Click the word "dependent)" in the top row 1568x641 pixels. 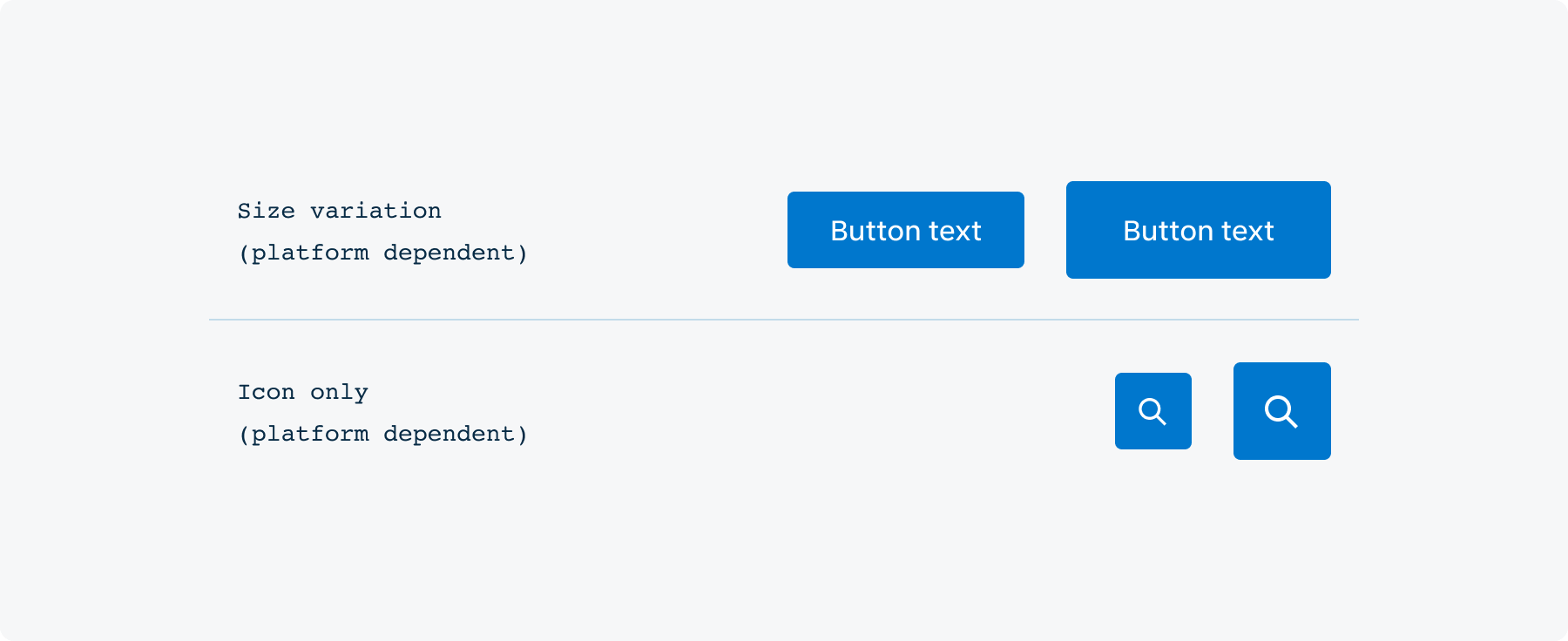[456, 253]
